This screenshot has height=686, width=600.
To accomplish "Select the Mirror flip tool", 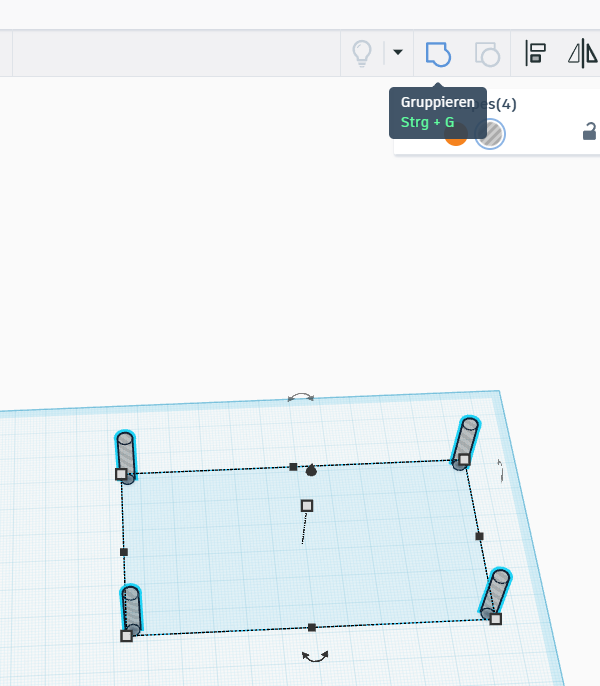I will pos(582,53).
